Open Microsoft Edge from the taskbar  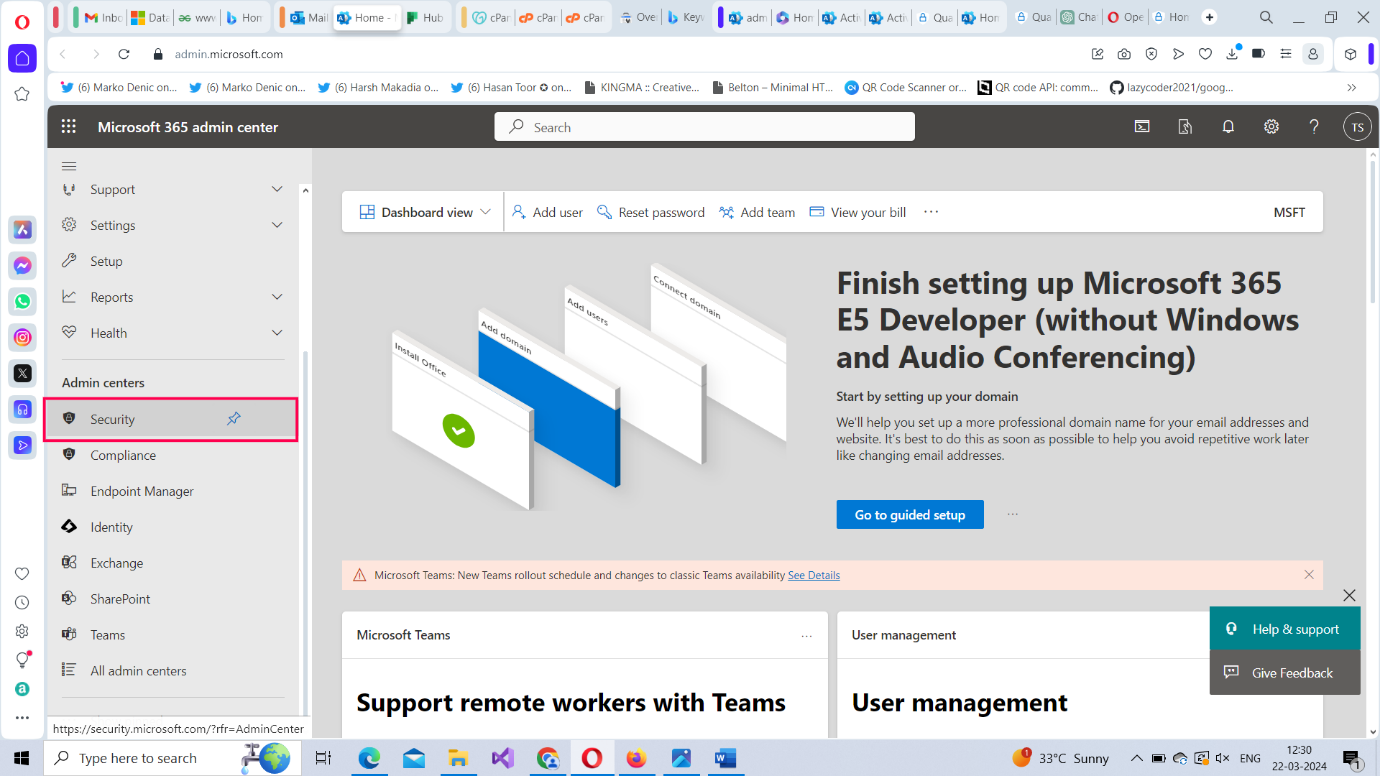pyautogui.click(x=369, y=758)
